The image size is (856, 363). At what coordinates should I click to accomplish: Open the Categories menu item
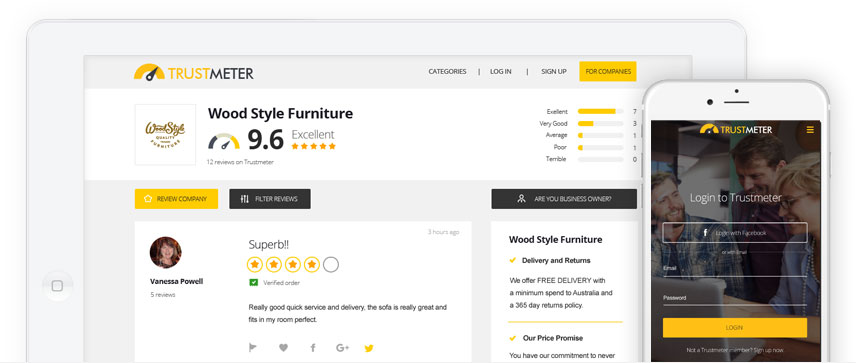447,72
